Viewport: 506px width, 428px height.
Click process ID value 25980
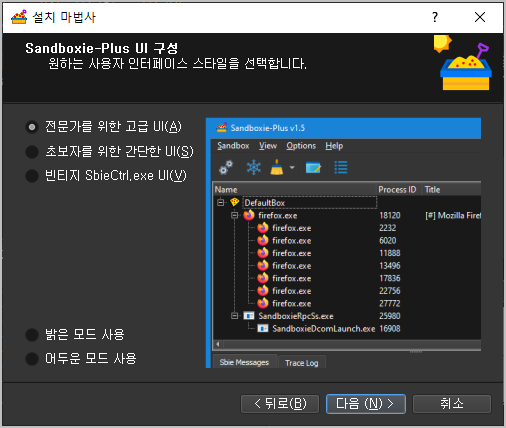390,316
